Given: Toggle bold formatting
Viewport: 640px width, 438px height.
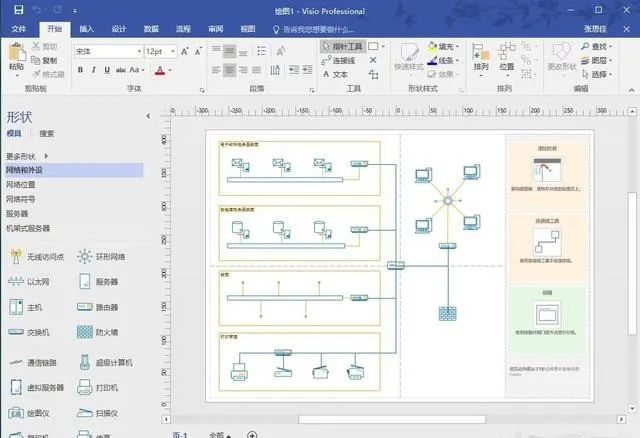Looking at the screenshot, I should point(80,70).
